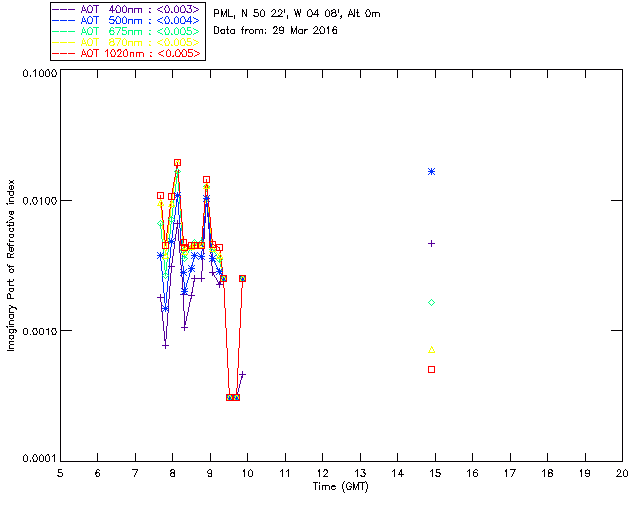Screen dimensions: 640x512
Task: Click the x-axis tick label 20
Action: [x=622, y=473]
